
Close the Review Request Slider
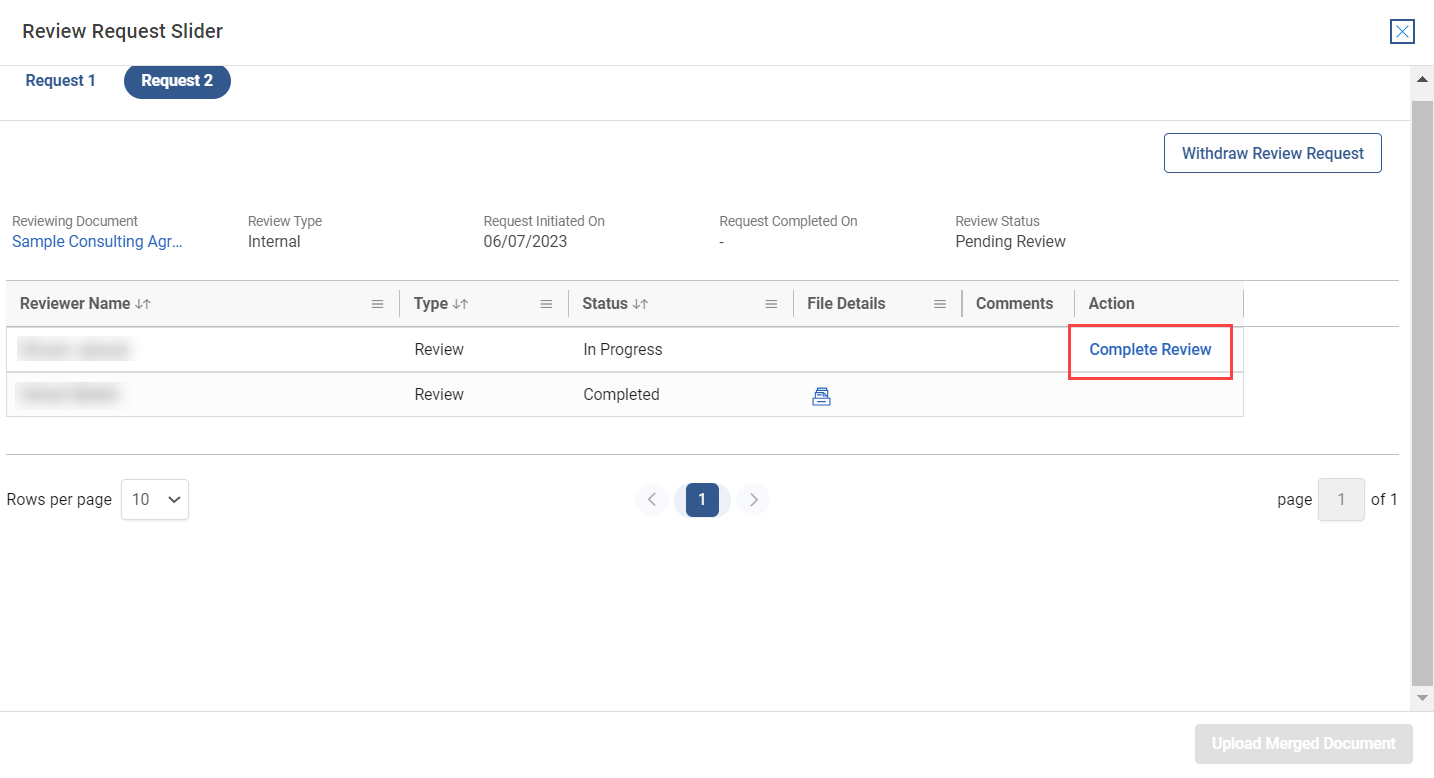(x=1402, y=32)
